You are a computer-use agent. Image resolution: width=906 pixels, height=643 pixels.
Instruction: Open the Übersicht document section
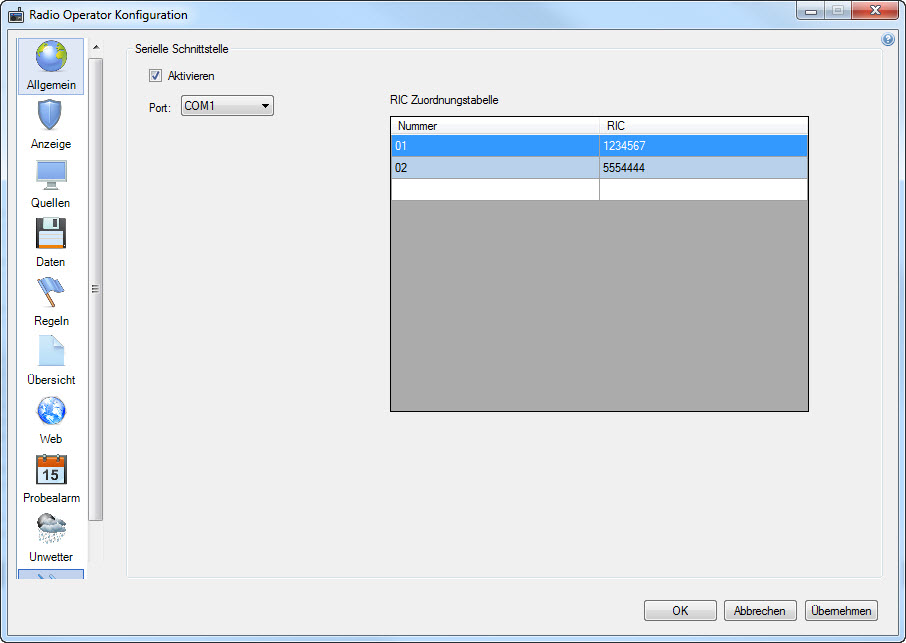click(51, 360)
